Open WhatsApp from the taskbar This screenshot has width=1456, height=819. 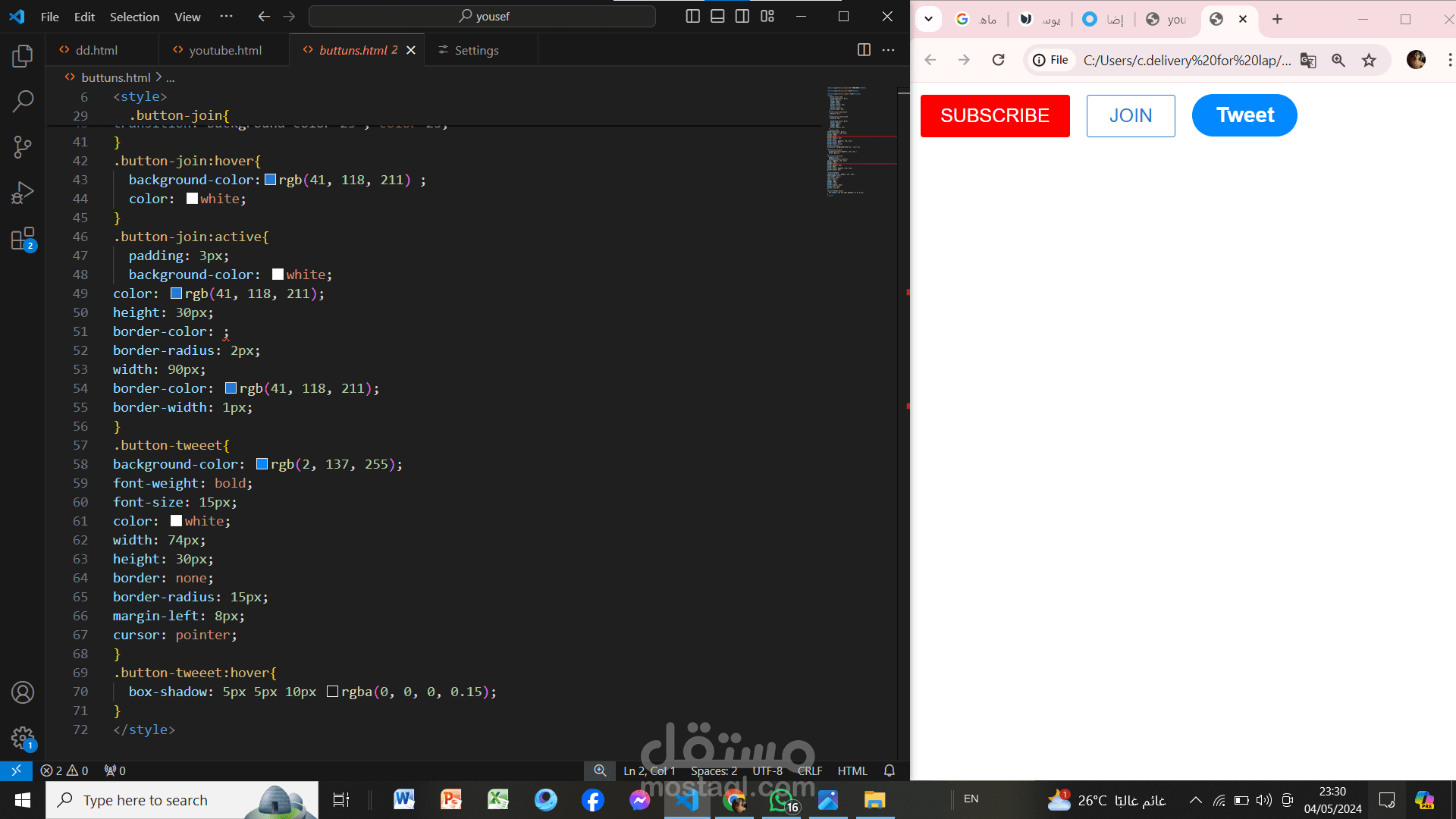pos(782,800)
